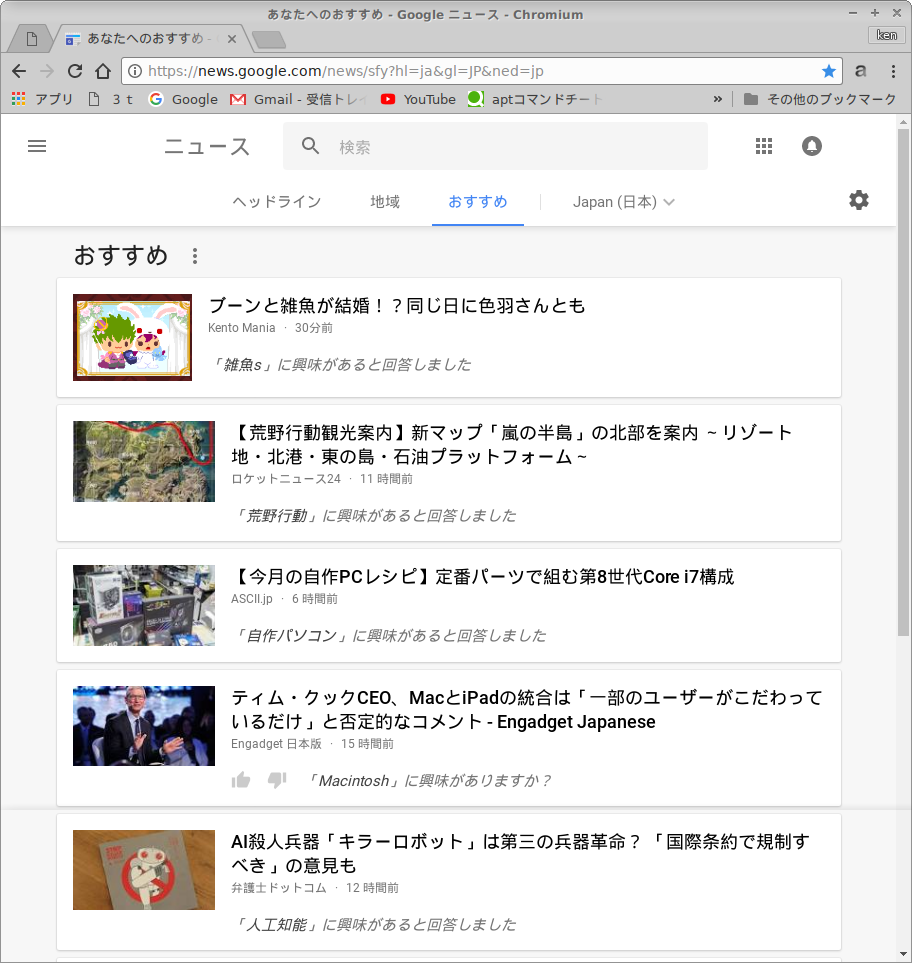Open Chromium's three-dot menu
This screenshot has height=963, width=912.
coord(894,71)
